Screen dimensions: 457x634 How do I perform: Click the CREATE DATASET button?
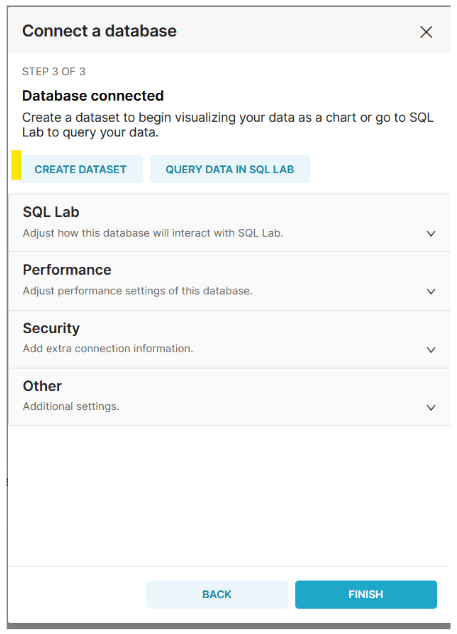pos(81,169)
